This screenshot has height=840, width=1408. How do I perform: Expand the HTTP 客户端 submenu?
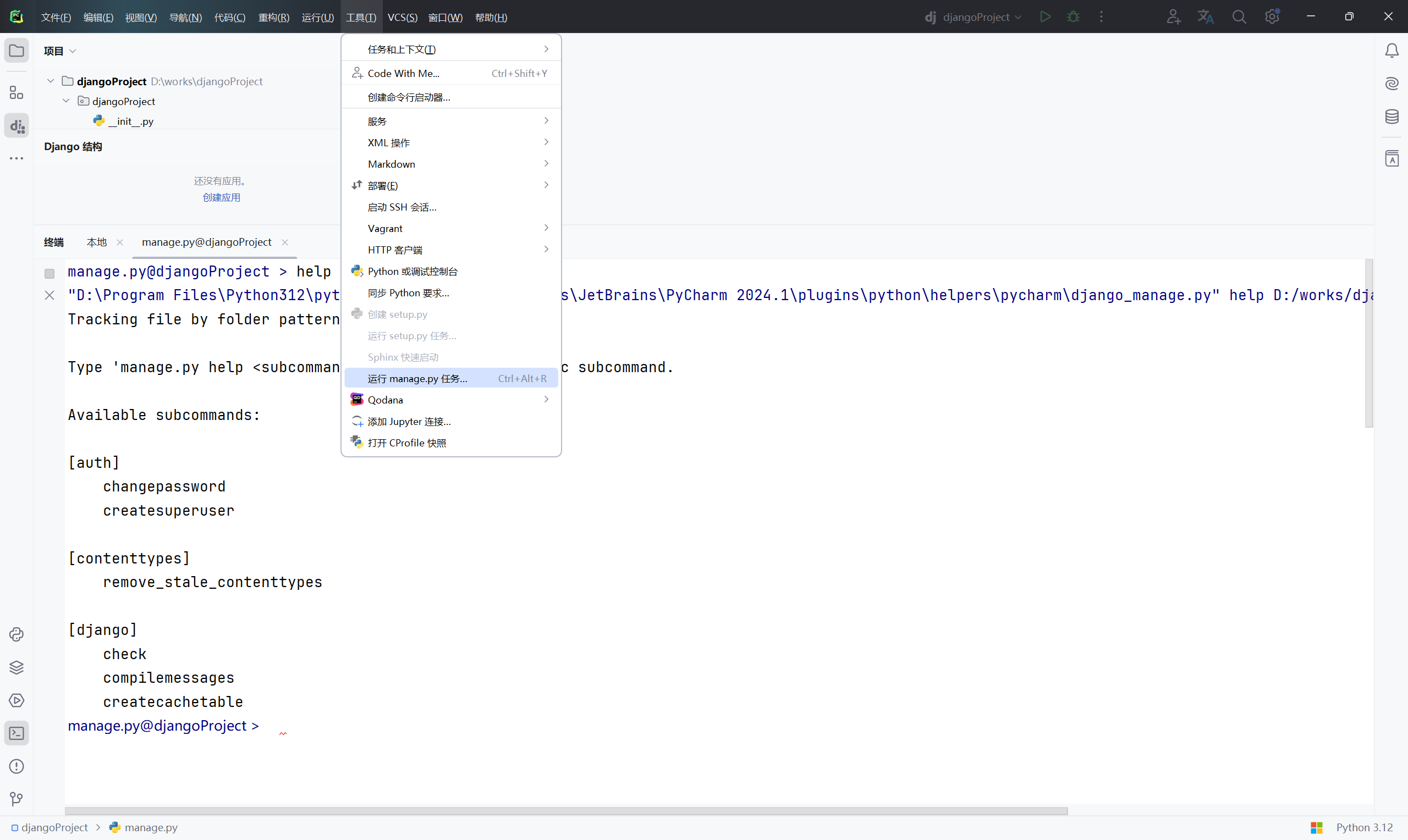(x=450, y=250)
